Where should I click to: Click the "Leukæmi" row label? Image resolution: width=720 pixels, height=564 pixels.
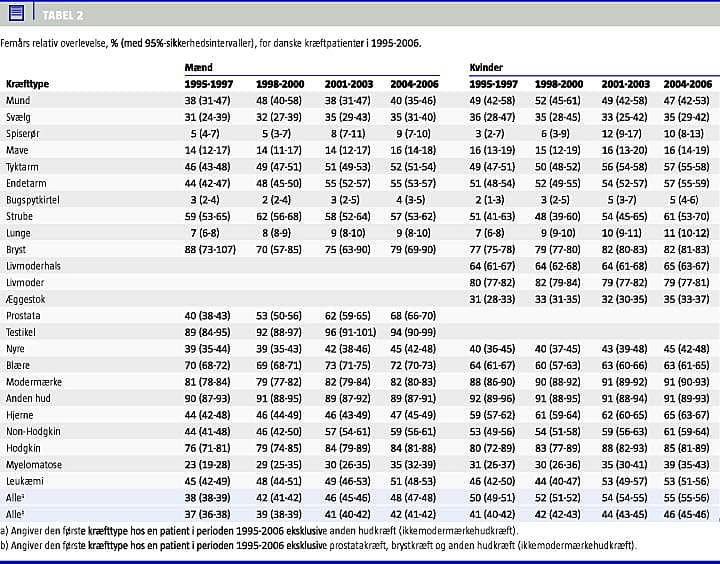click(25, 481)
